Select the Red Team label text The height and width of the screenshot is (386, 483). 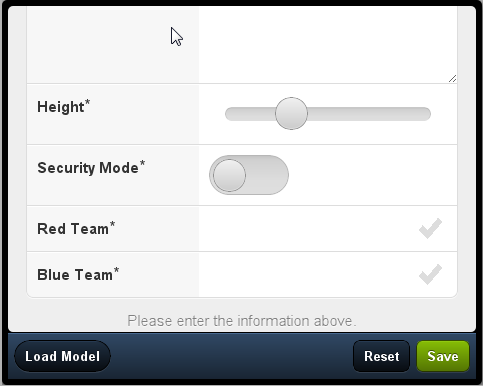(x=76, y=229)
